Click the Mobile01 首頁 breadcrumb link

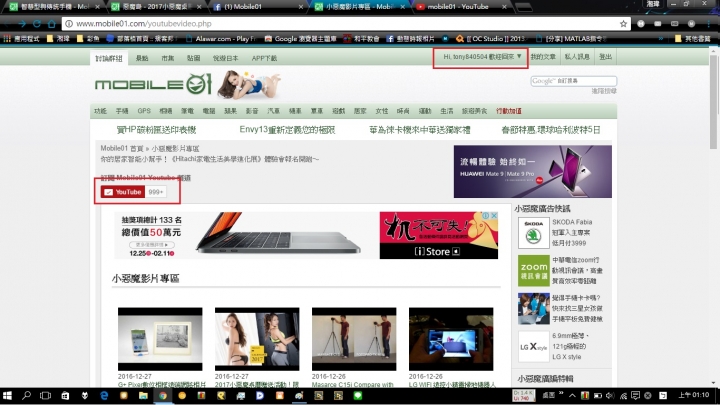pyautogui.click(x=122, y=148)
